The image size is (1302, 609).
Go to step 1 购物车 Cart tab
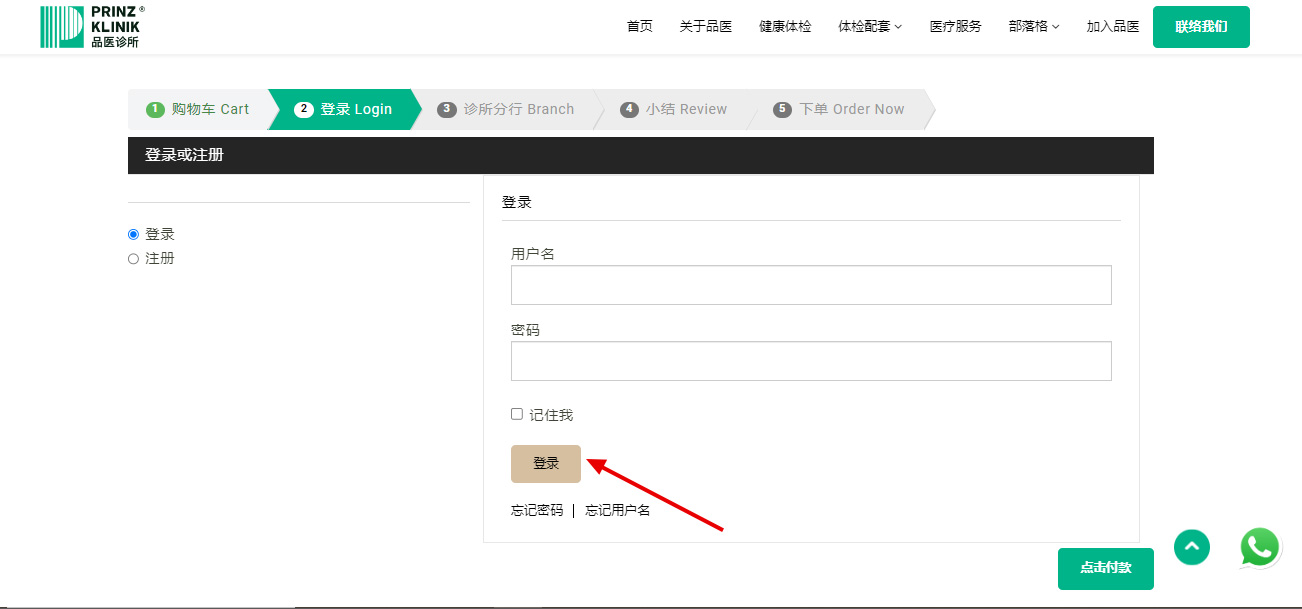point(198,109)
